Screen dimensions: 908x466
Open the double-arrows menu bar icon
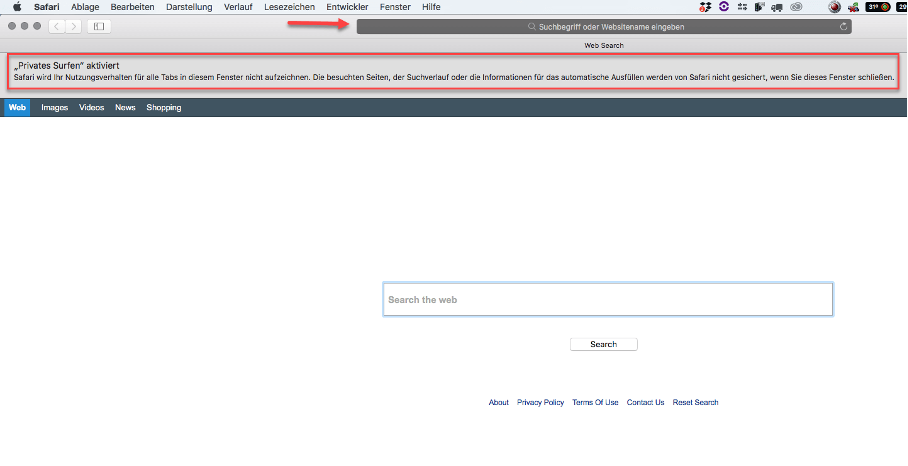point(742,7)
